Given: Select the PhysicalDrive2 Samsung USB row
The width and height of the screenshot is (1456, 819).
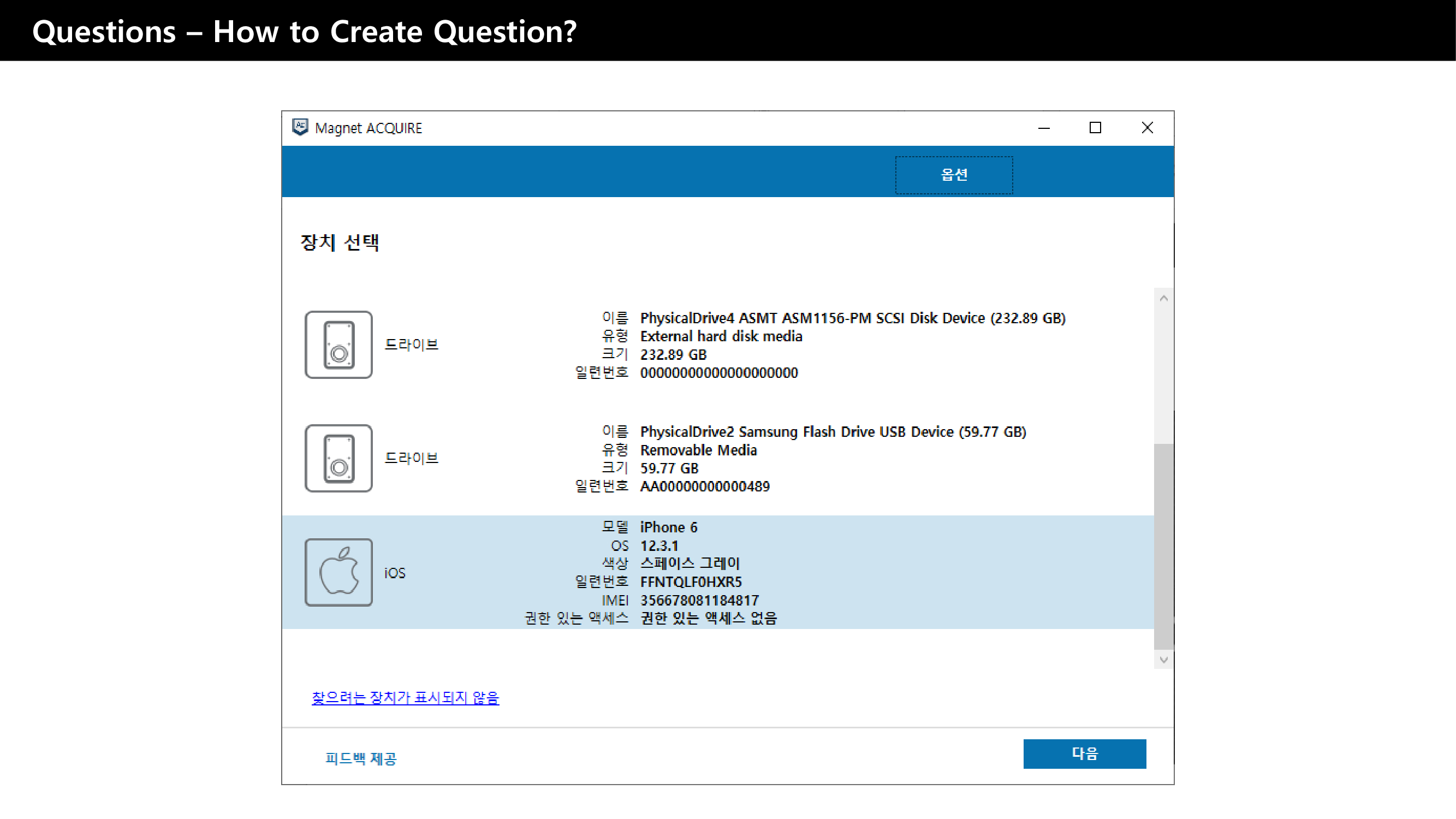Looking at the screenshot, I should tap(718, 458).
